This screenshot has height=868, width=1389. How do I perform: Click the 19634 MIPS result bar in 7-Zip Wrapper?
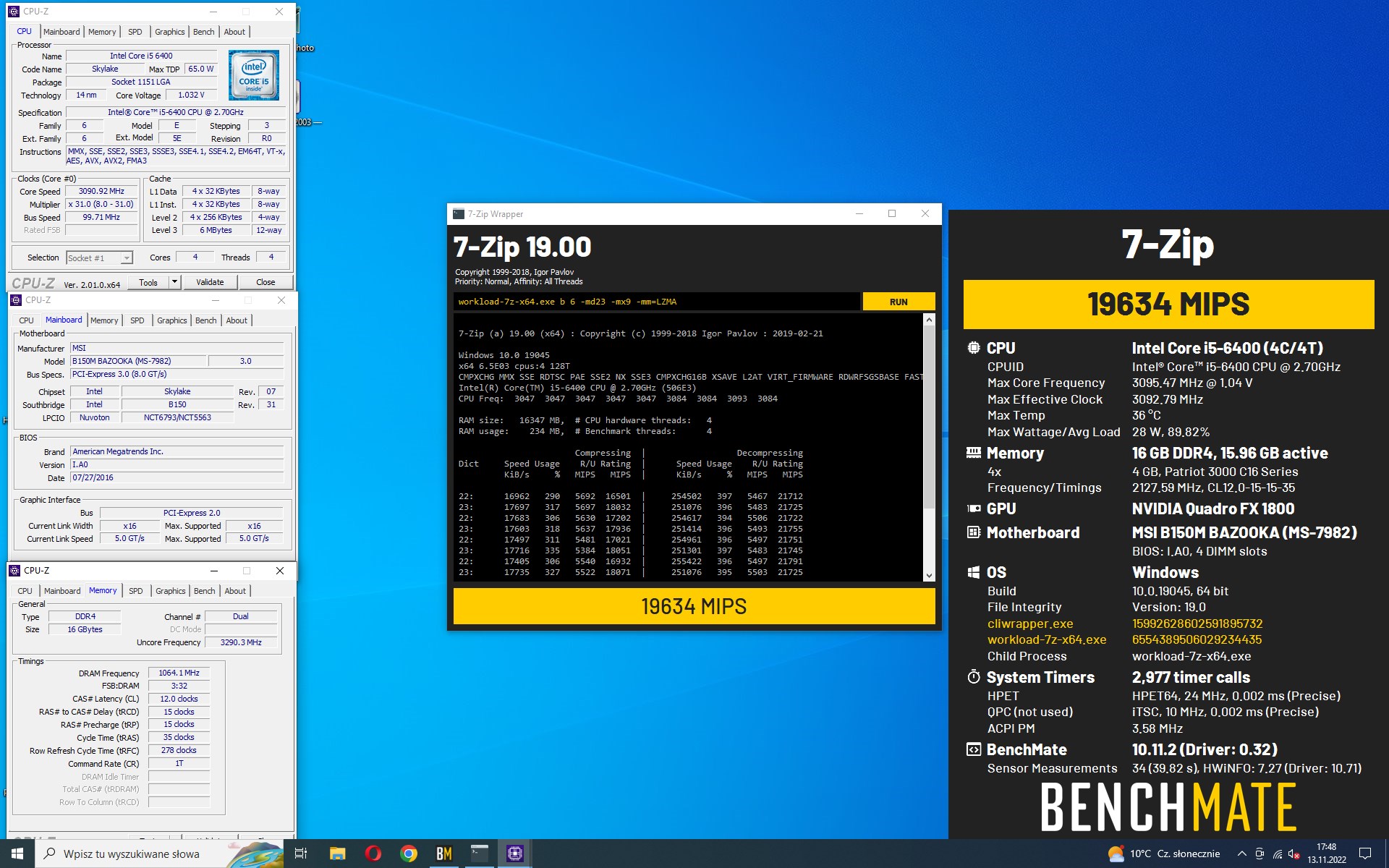tap(694, 606)
